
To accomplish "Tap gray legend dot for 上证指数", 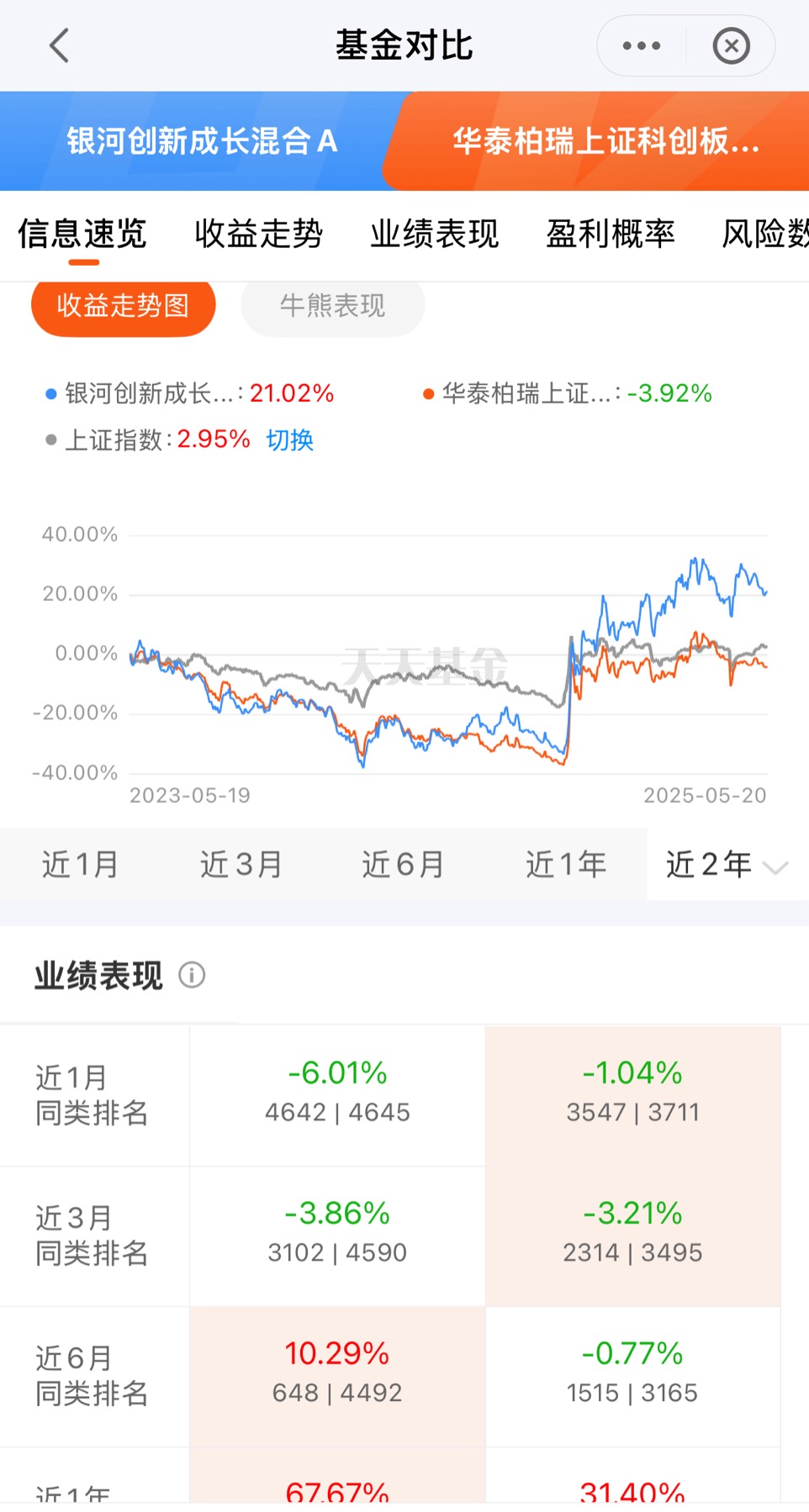I will coord(51,440).
